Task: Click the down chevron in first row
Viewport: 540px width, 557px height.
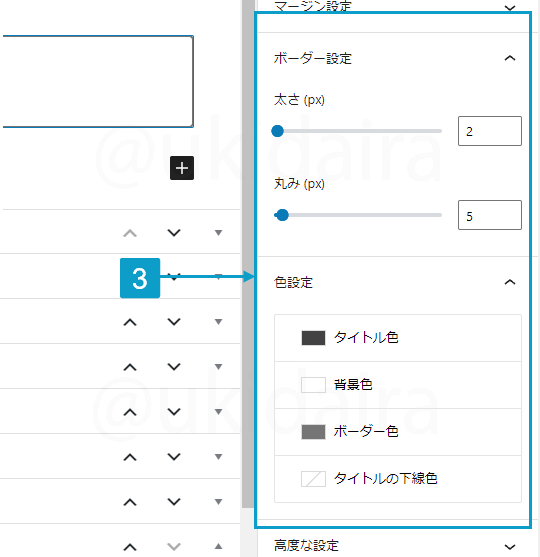Action: tap(174, 233)
